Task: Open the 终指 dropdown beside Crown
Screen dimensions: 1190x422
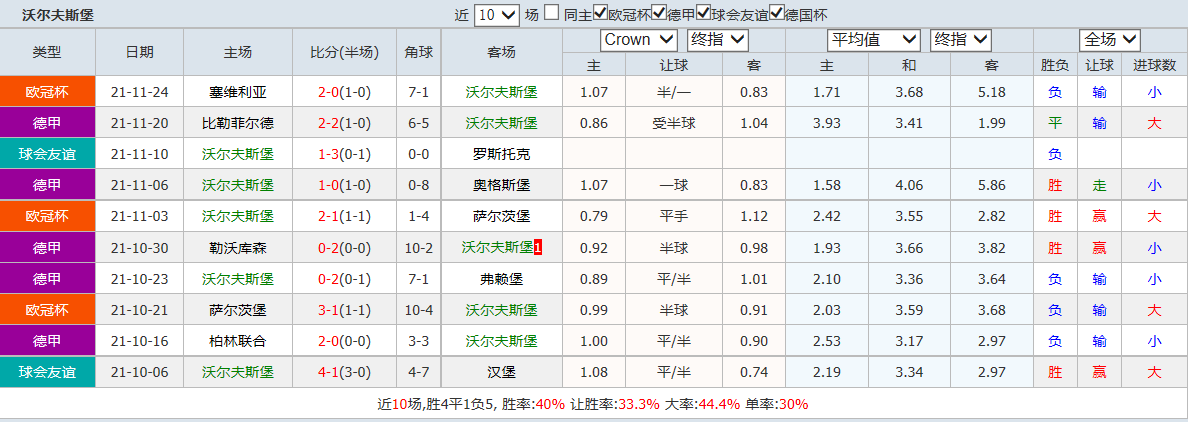Action: [717, 39]
